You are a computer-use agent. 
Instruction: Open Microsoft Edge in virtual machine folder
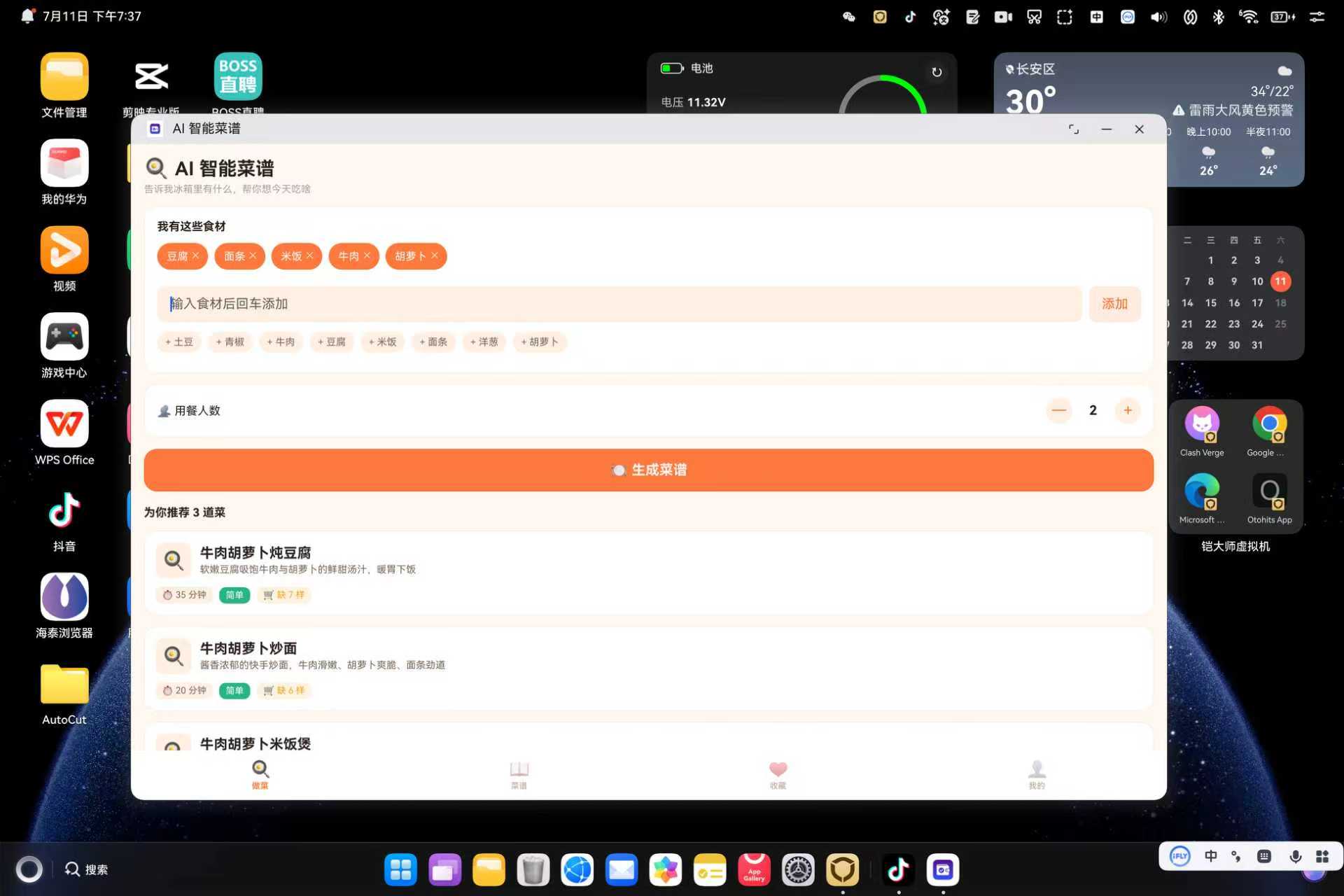[1202, 499]
